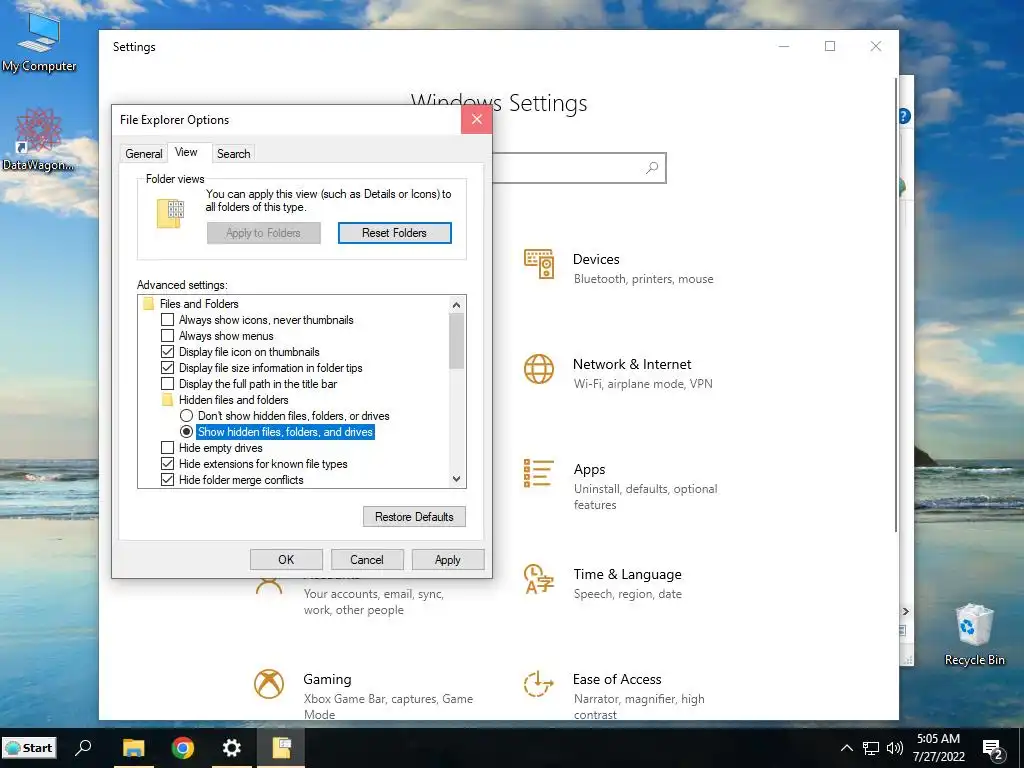Click the volume speaker tray icon

(x=895, y=748)
